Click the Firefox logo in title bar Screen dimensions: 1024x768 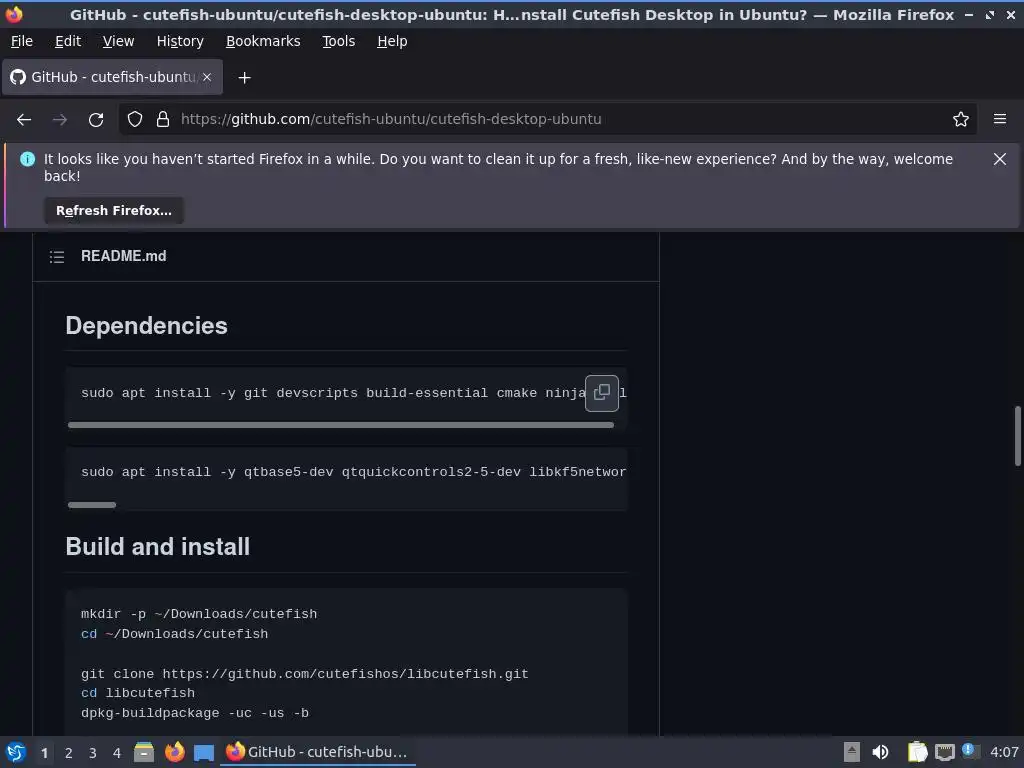click(x=14, y=14)
